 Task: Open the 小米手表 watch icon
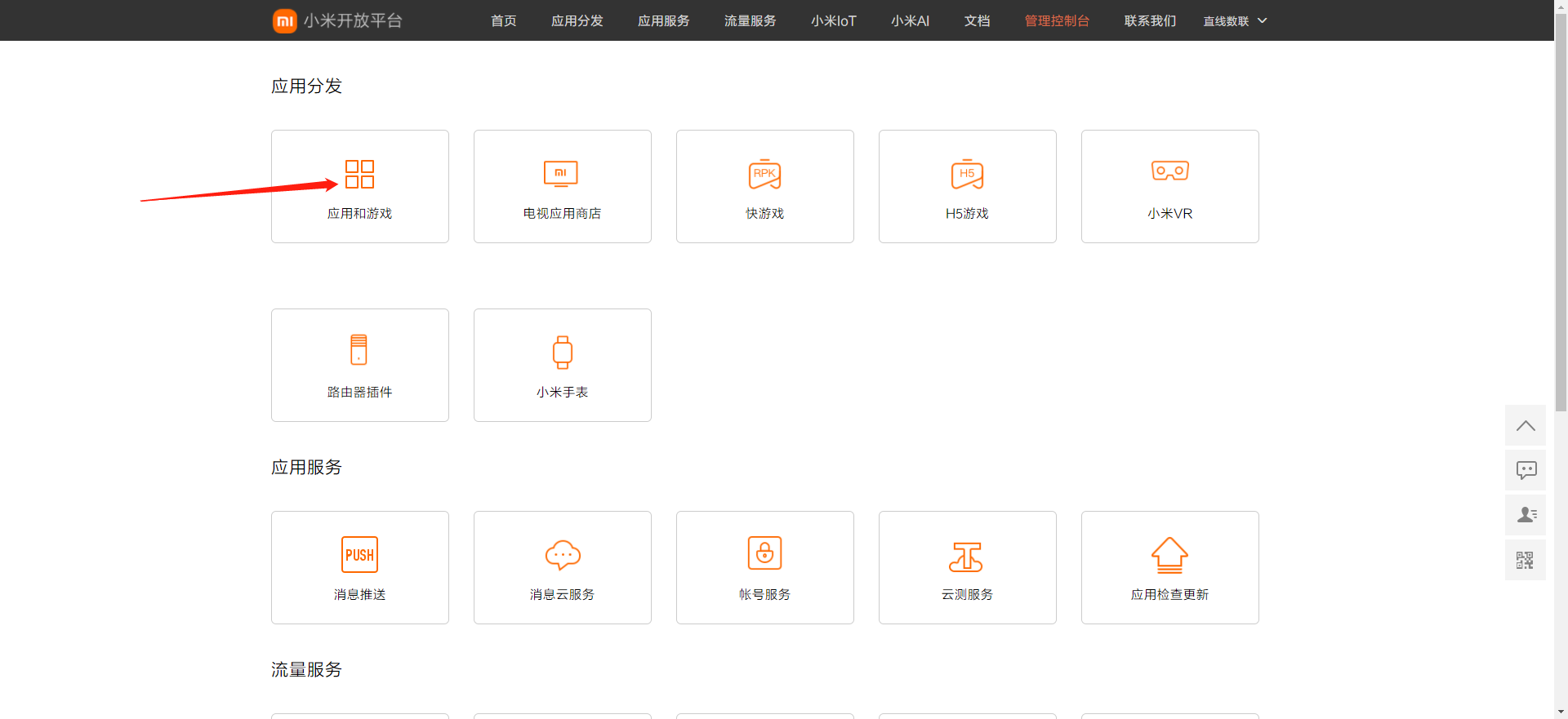point(562,352)
